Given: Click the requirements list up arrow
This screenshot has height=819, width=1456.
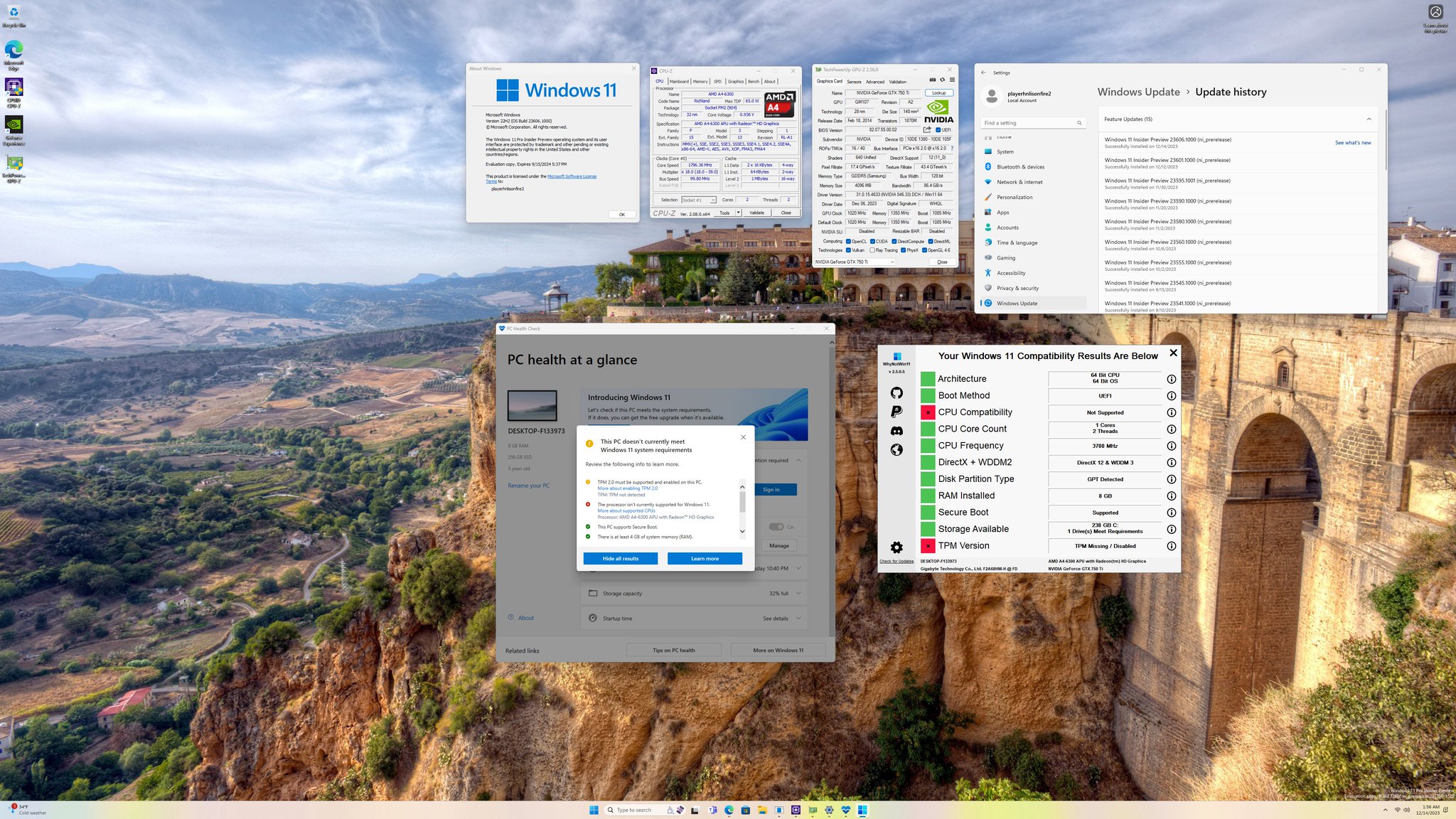Looking at the screenshot, I should pos(742,487).
